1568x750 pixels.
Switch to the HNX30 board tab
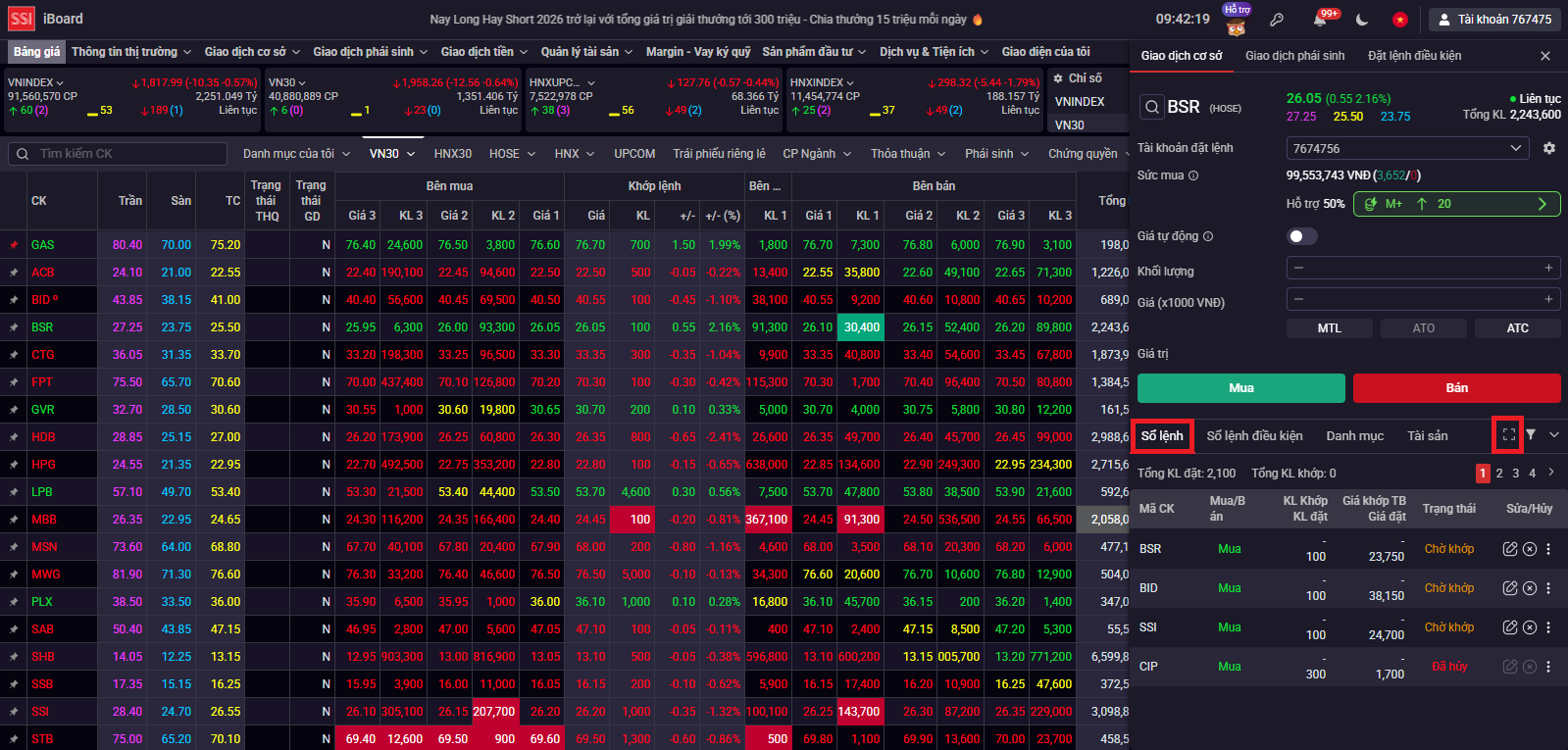[x=453, y=154]
